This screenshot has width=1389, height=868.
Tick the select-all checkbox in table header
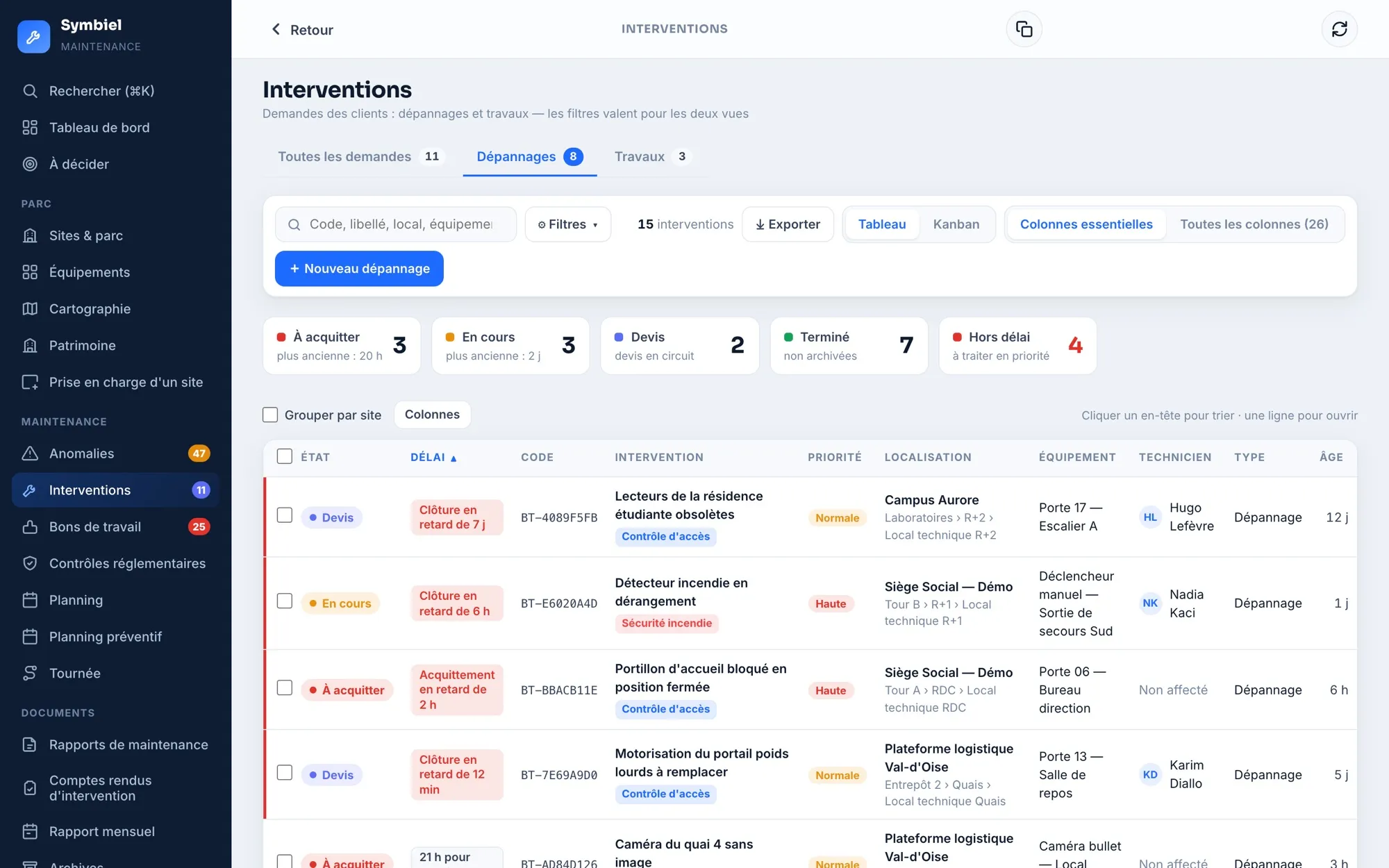(285, 456)
